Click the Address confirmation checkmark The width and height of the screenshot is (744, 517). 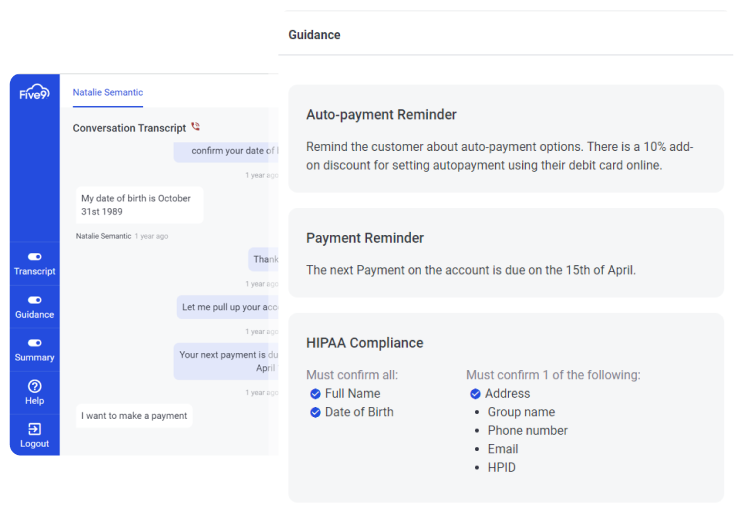click(475, 394)
